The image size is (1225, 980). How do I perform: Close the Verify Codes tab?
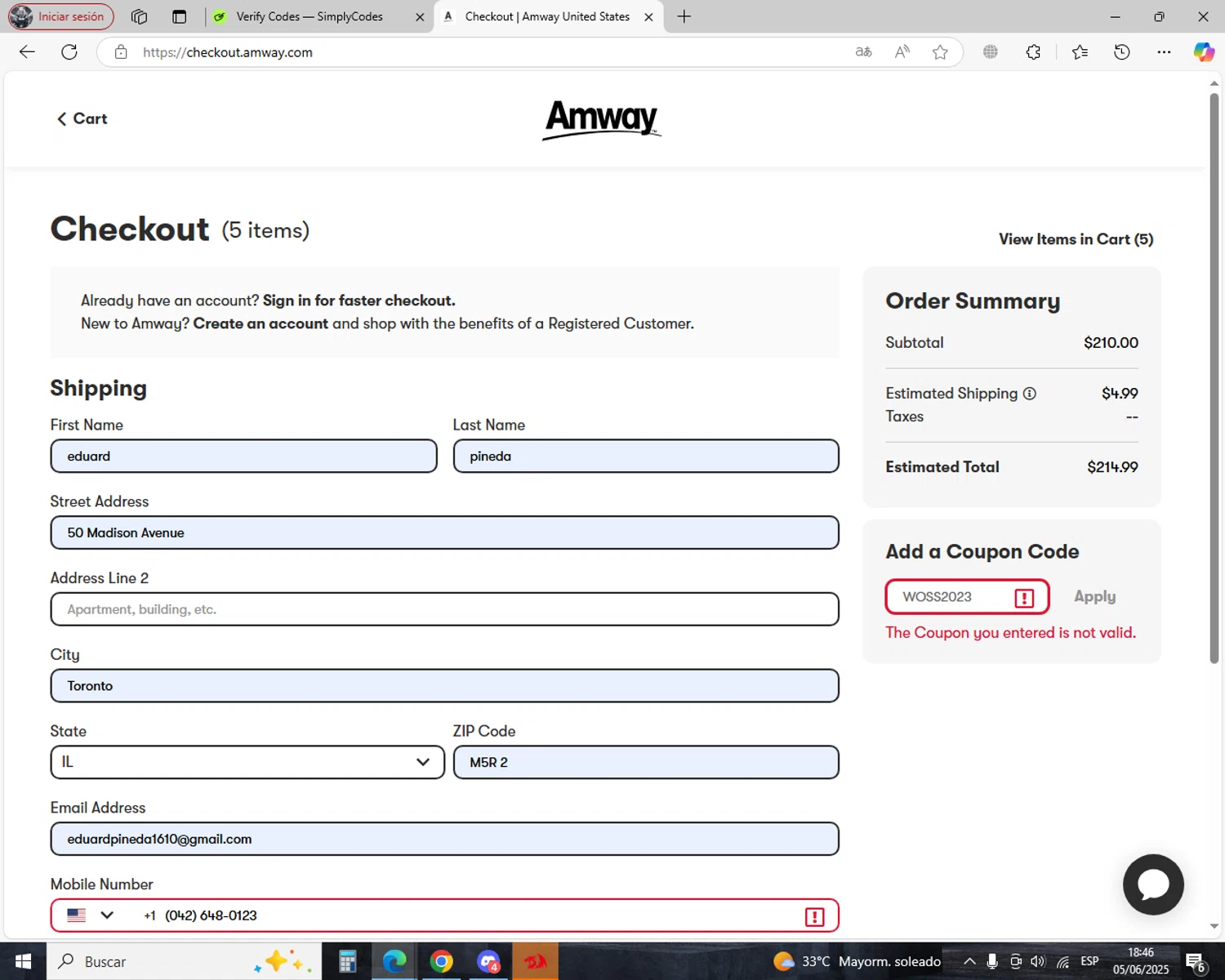(x=420, y=16)
